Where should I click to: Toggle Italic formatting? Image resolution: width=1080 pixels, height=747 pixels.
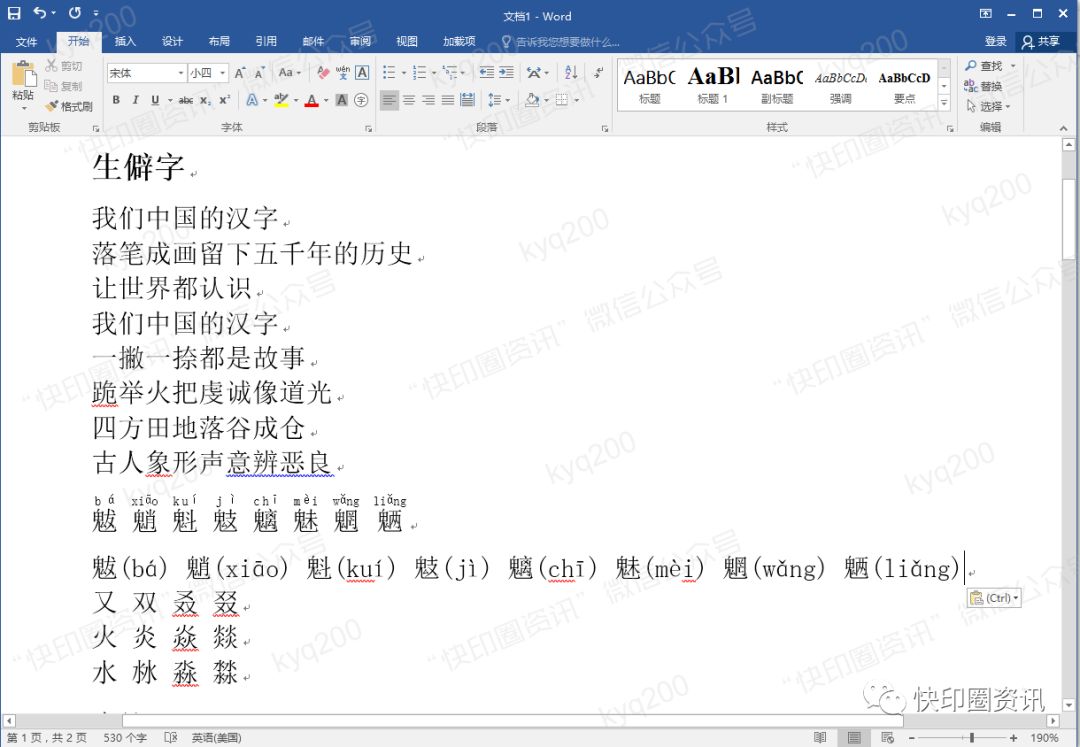tap(136, 100)
